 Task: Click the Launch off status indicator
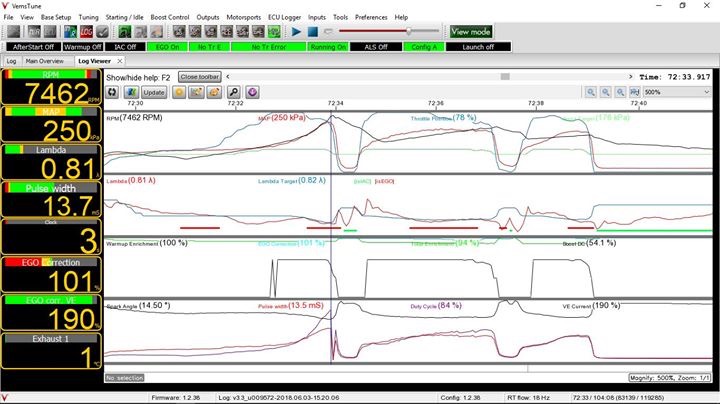click(478, 47)
